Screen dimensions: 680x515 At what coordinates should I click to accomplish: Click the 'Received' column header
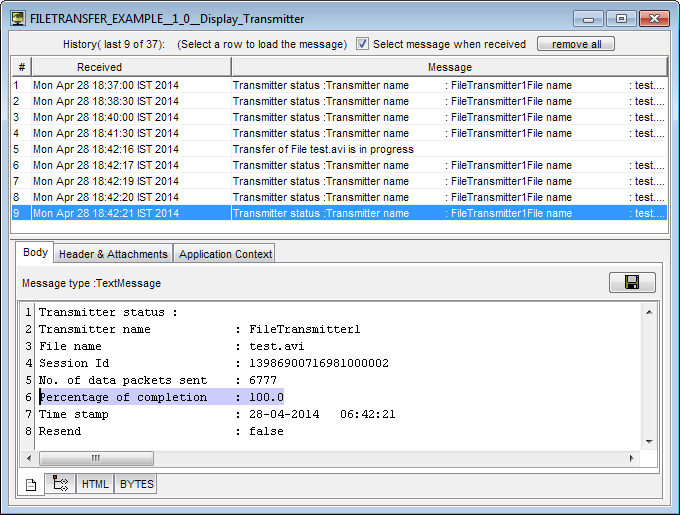[131, 66]
